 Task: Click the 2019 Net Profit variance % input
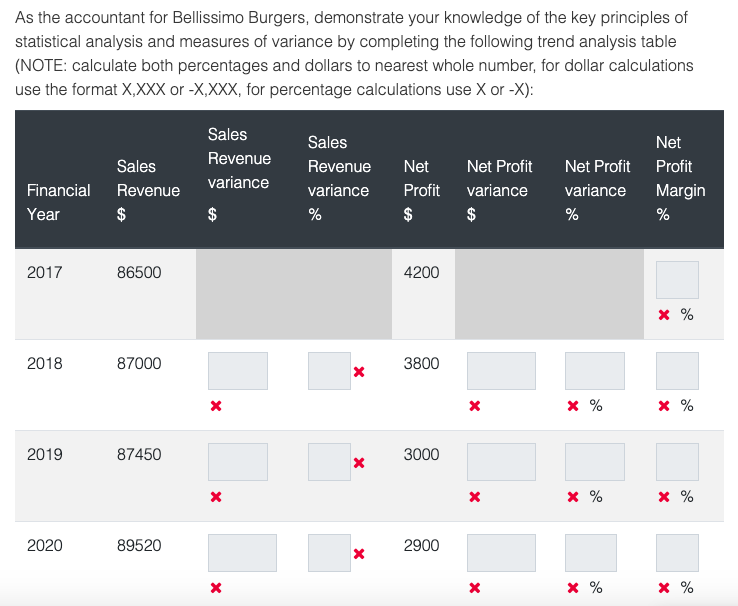click(594, 462)
